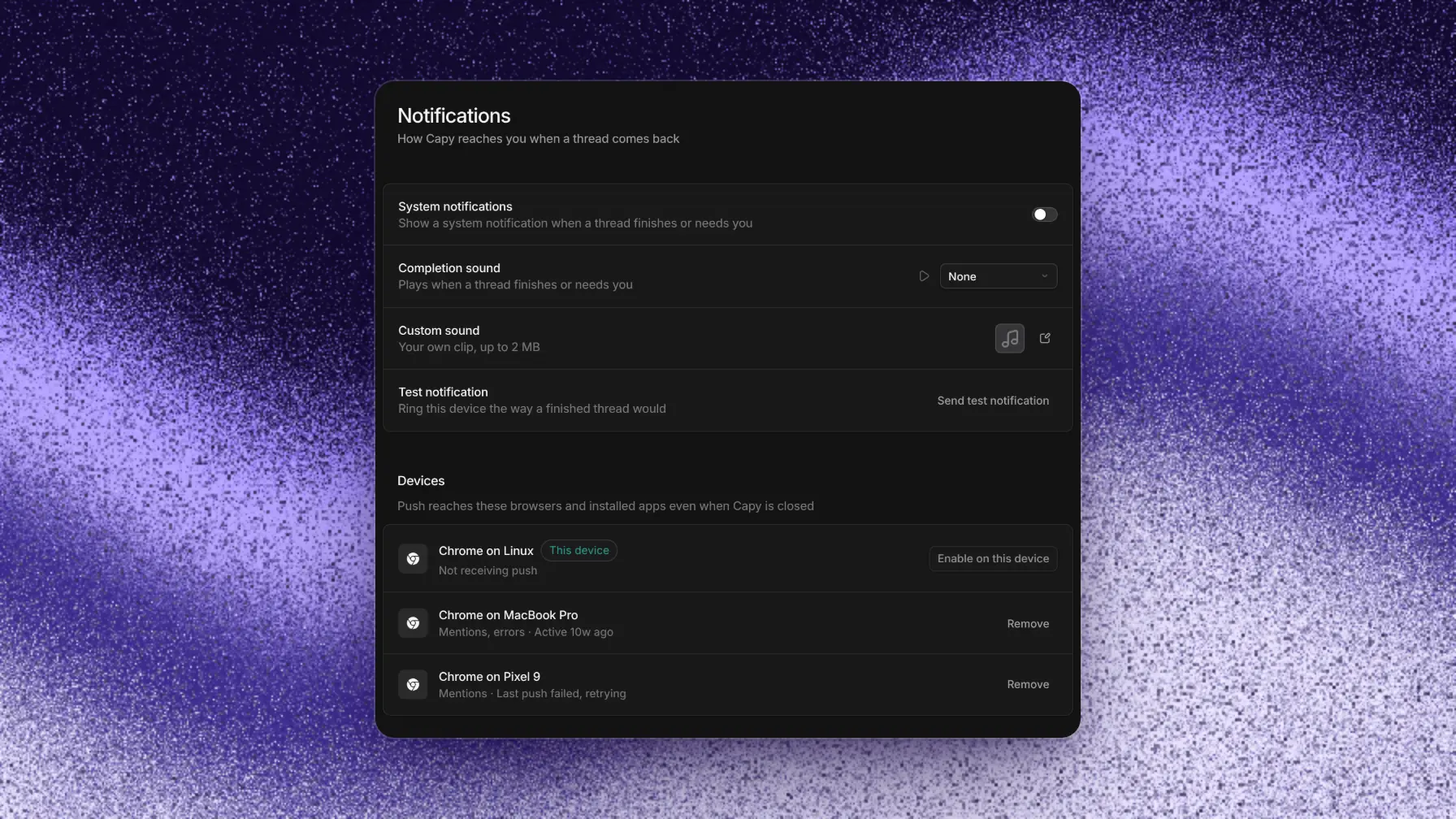This screenshot has height=819, width=1456.
Task: Click "Show a system notification" description text
Action: 575,223
